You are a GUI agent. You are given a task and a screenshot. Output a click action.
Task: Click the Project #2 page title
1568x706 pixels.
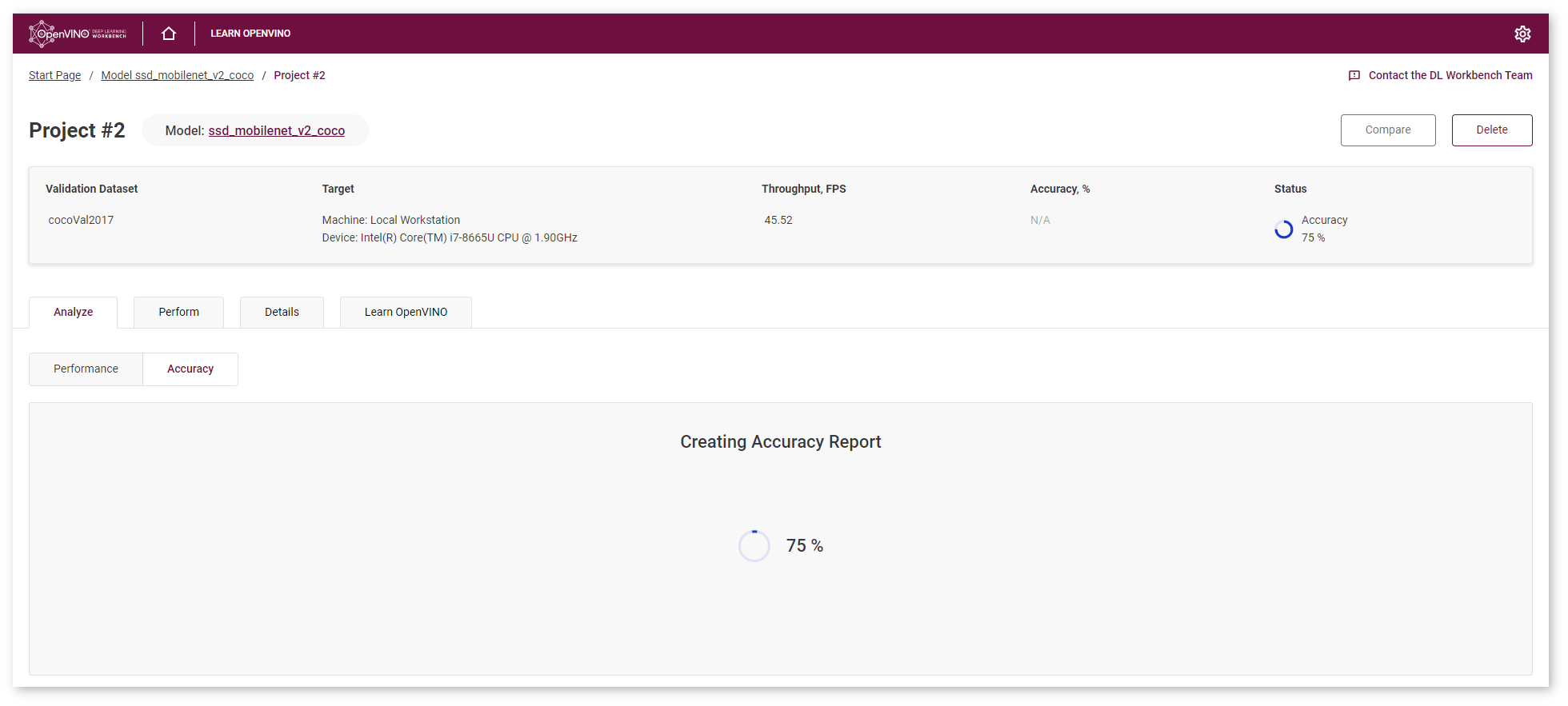coord(77,130)
